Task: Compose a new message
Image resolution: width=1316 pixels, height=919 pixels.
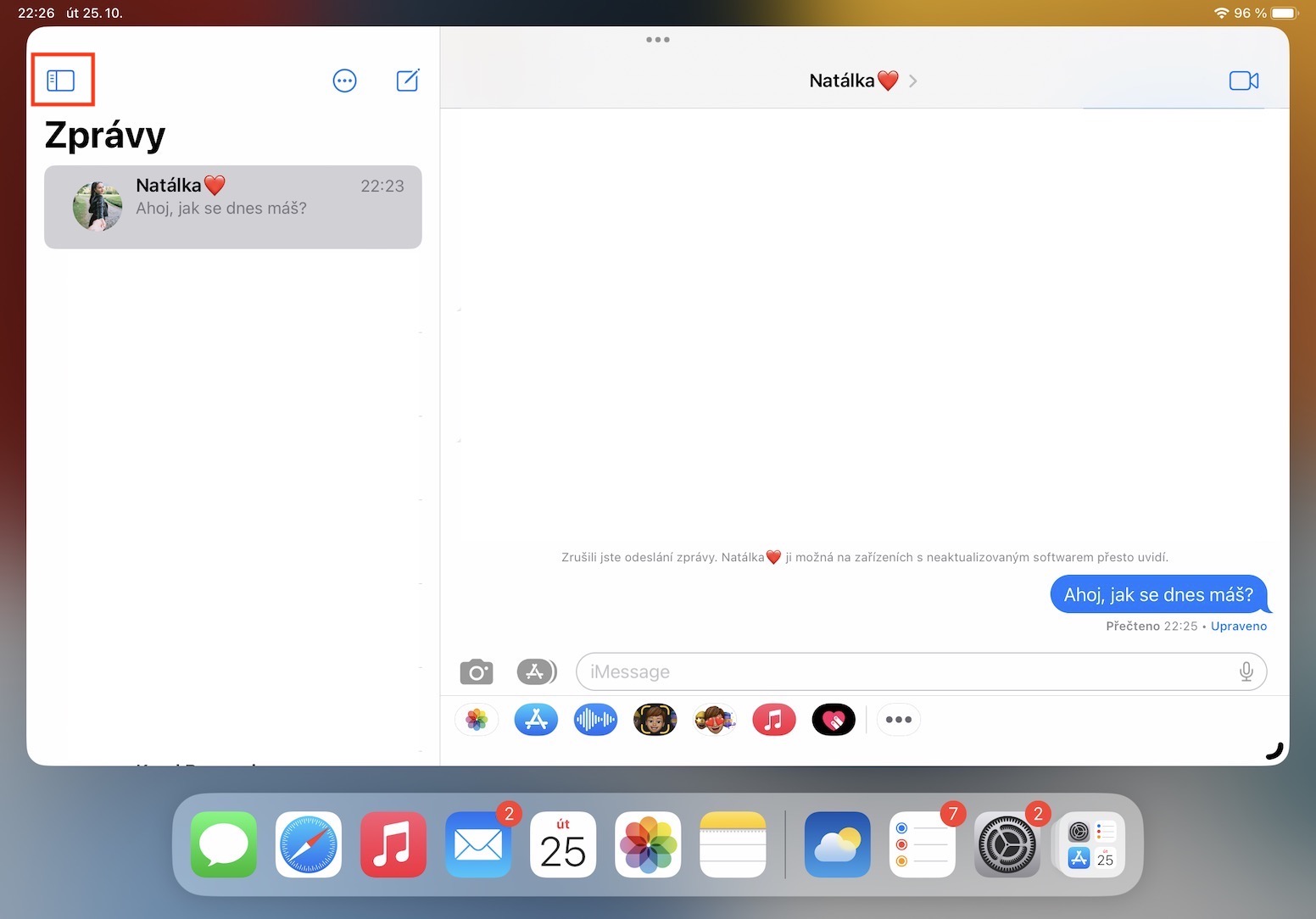Action: click(408, 81)
